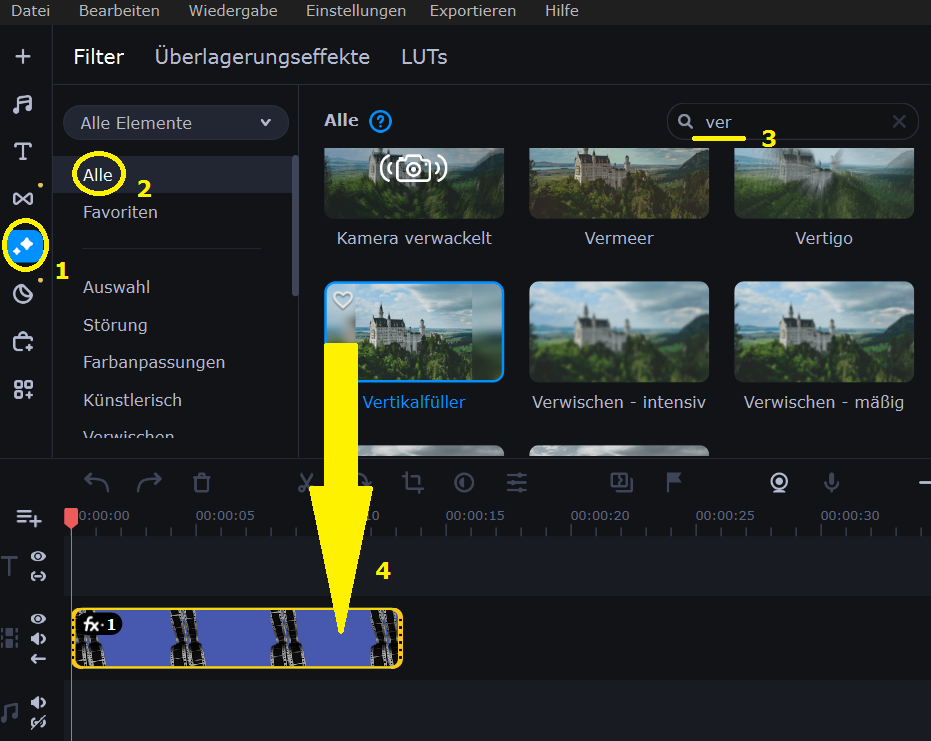Click the magnifier search icon
This screenshot has width=931, height=741.
click(685, 122)
